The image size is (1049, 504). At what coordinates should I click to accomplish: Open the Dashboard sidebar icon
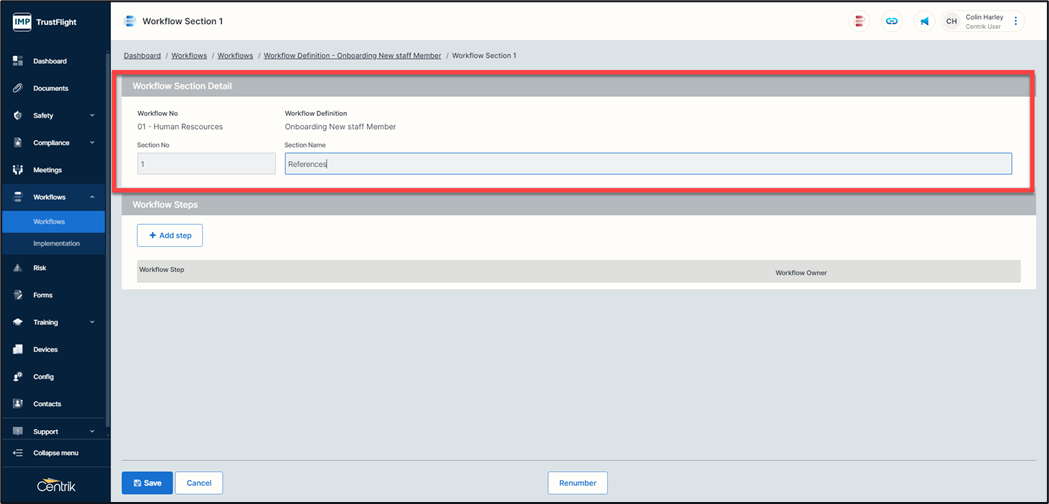click(x=18, y=61)
